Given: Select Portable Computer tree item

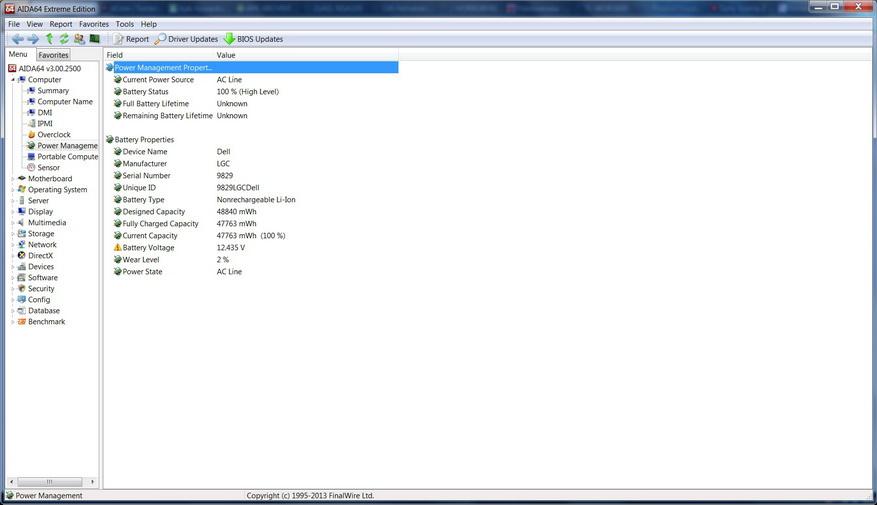Looking at the screenshot, I should 67,157.
